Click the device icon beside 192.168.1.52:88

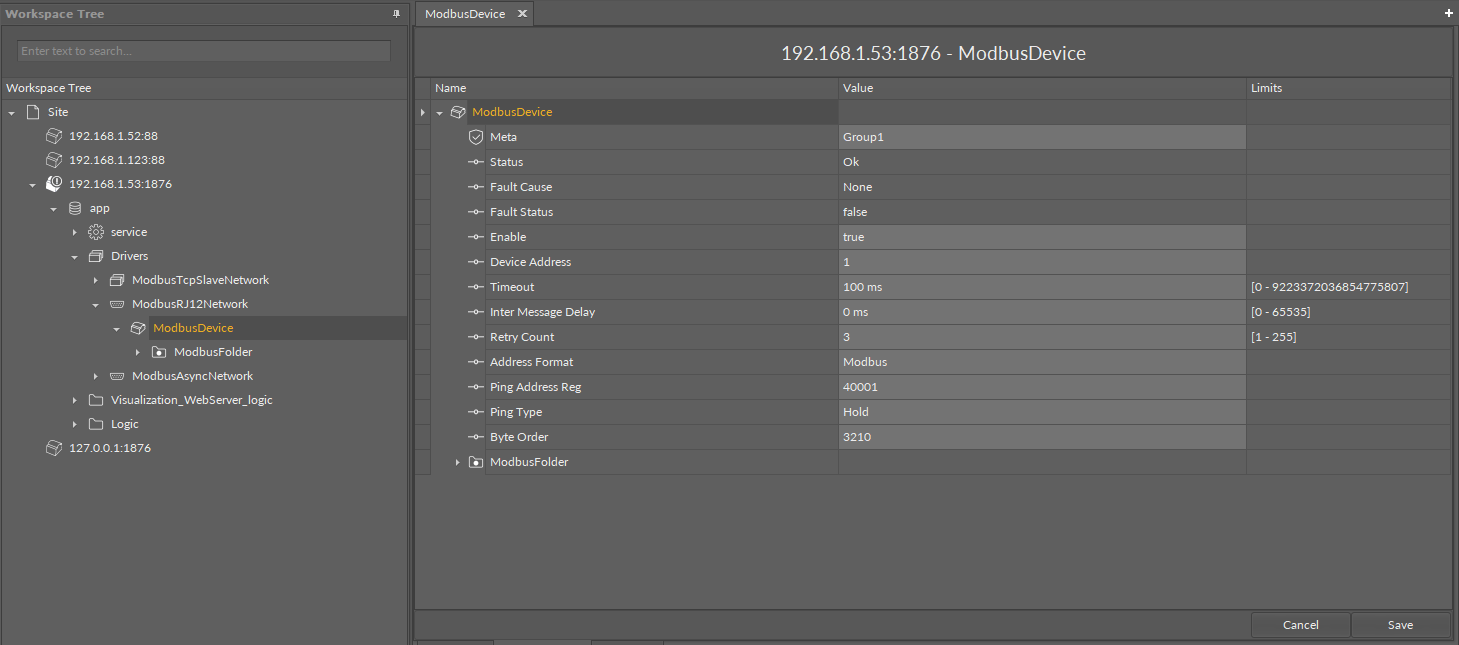pos(54,136)
